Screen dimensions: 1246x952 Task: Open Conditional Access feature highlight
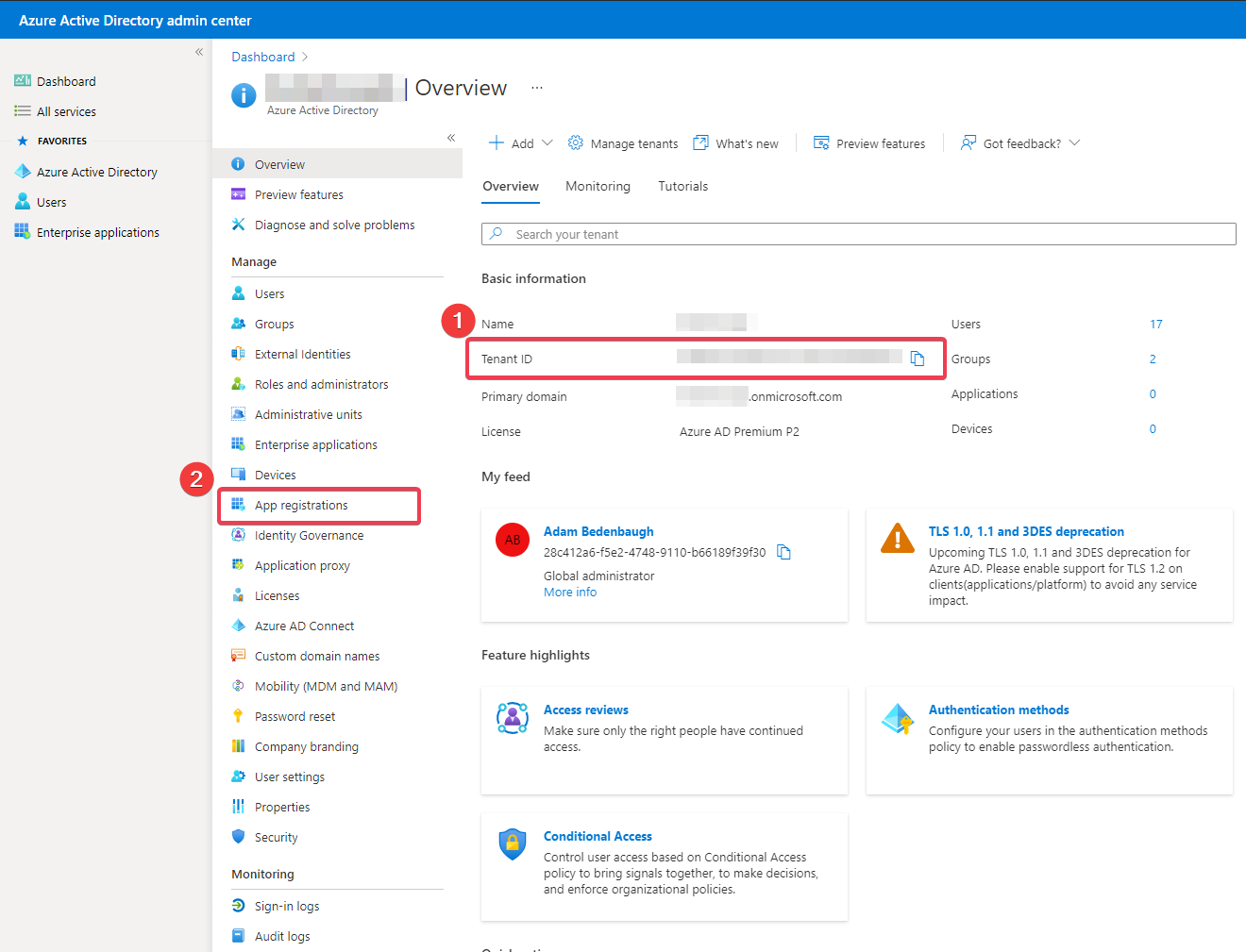598,836
